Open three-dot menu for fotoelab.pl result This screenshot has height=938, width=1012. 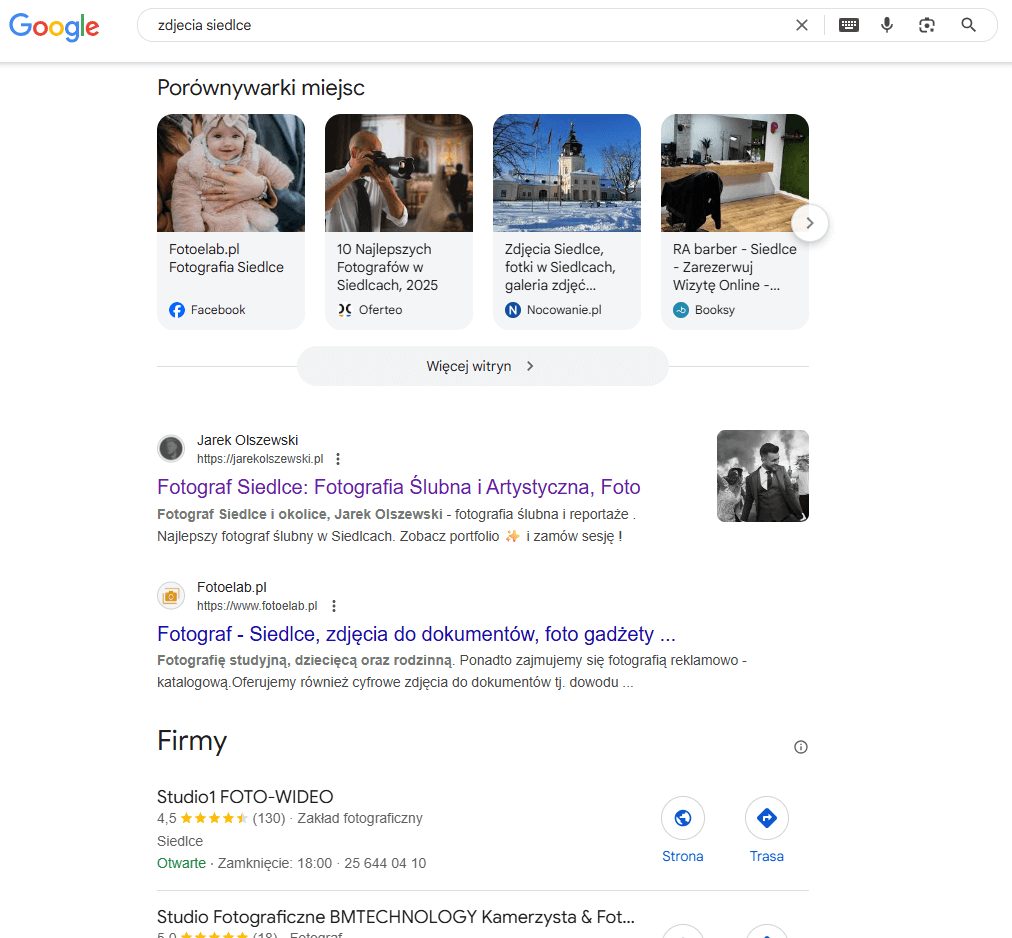click(x=334, y=606)
